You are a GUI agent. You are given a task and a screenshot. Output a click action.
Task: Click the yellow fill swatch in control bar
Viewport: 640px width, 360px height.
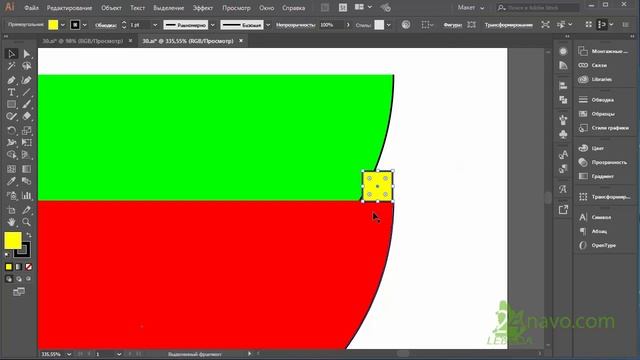coord(53,25)
